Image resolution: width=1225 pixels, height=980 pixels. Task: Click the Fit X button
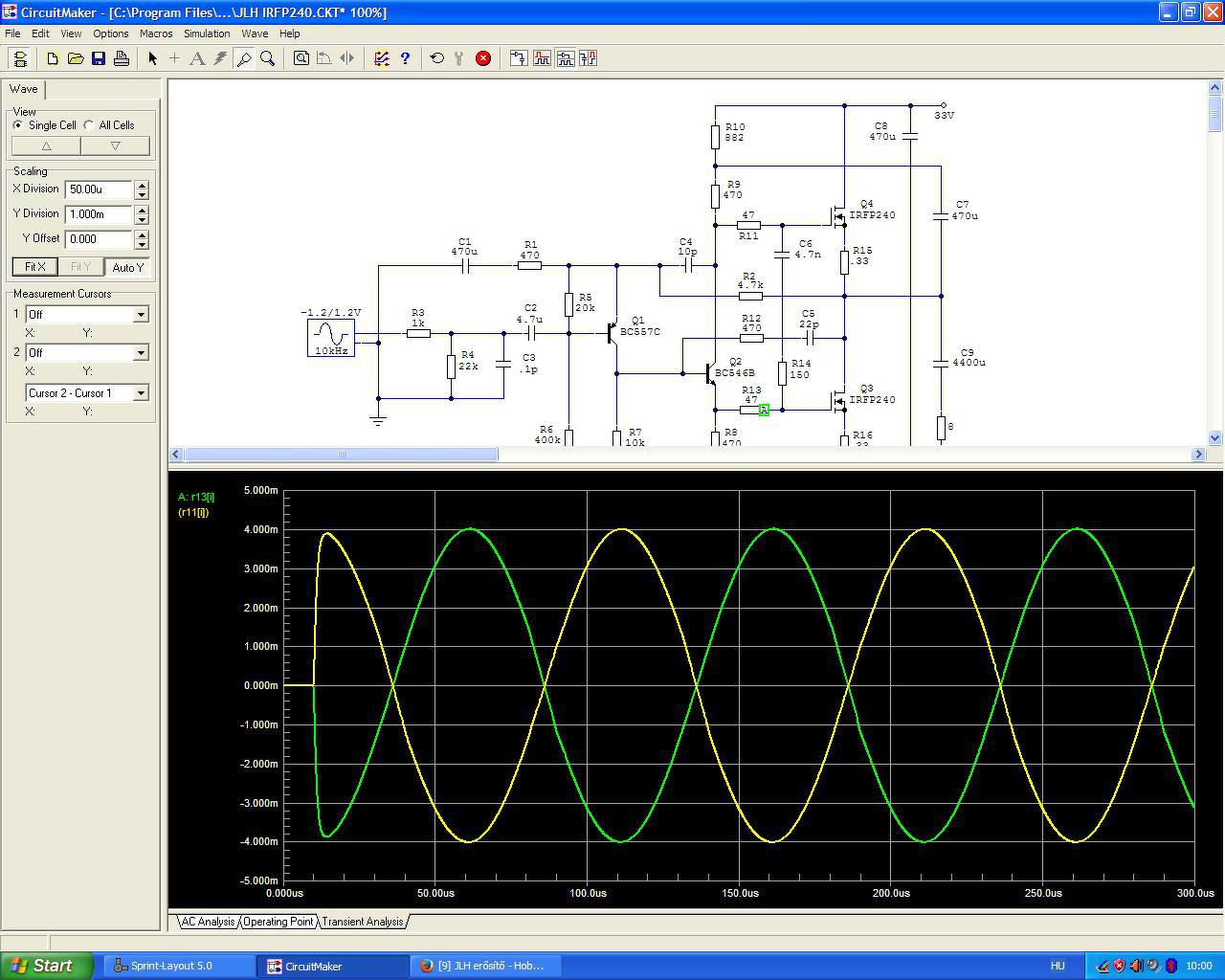tap(35, 267)
